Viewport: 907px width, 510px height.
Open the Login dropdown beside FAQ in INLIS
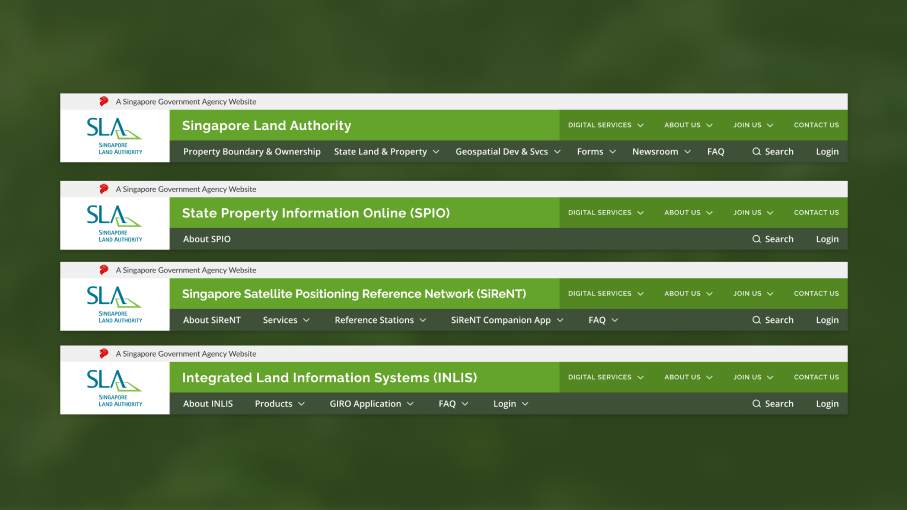click(x=511, y=404)
